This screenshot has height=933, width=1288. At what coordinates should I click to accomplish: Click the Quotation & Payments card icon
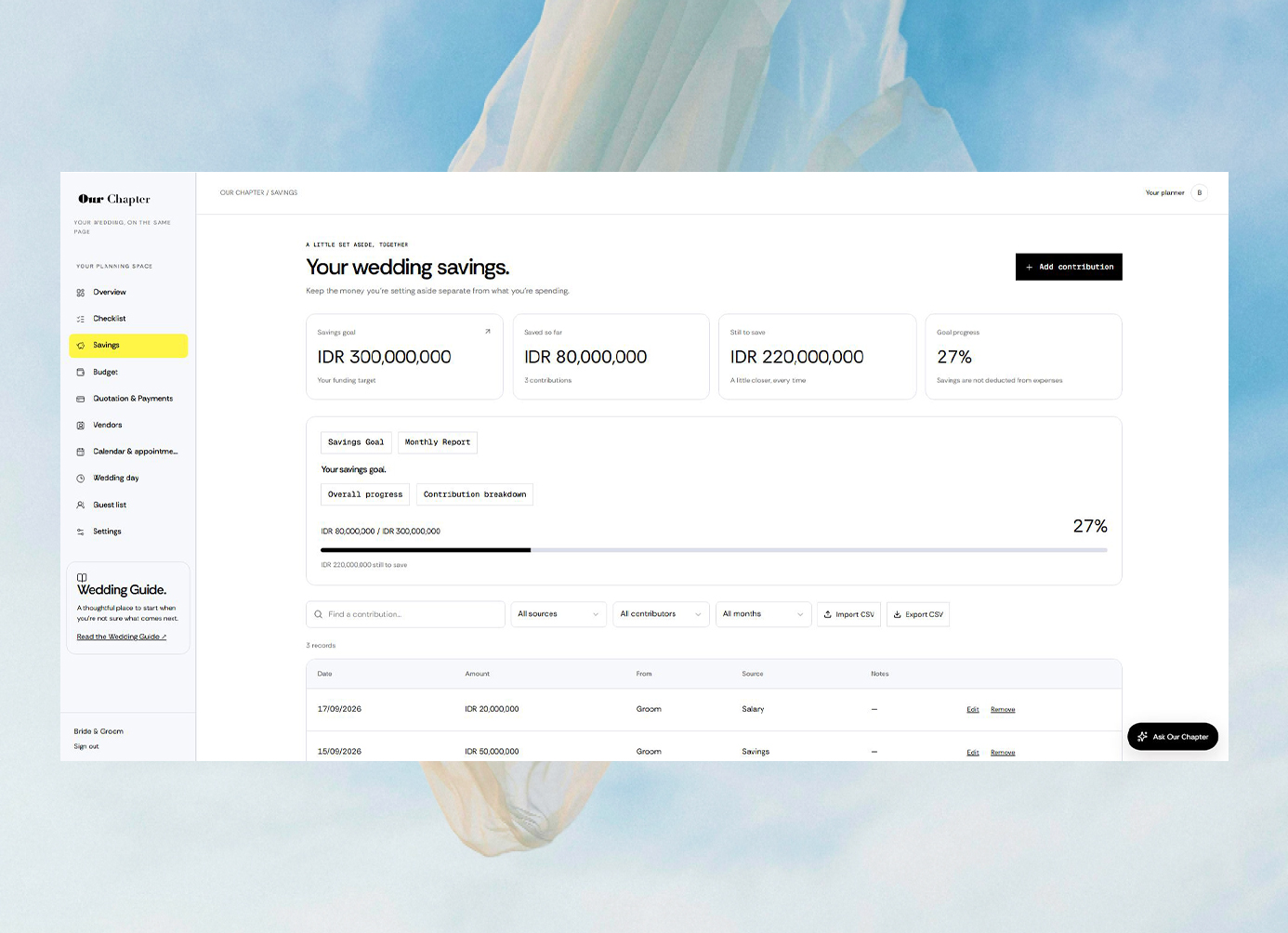(x=81, y=399)
